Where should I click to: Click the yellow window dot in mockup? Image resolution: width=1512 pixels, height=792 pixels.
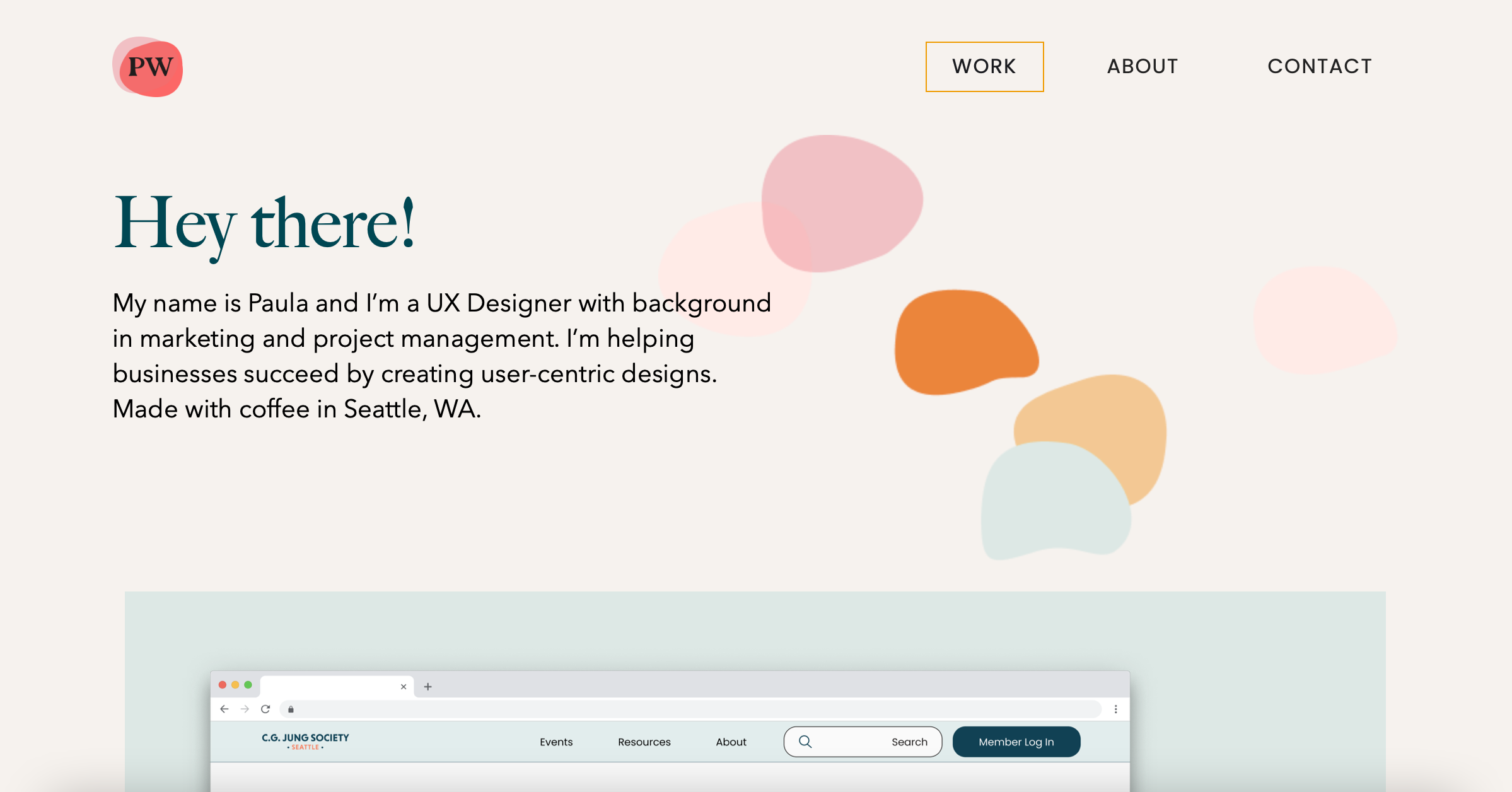click(235, 685)
